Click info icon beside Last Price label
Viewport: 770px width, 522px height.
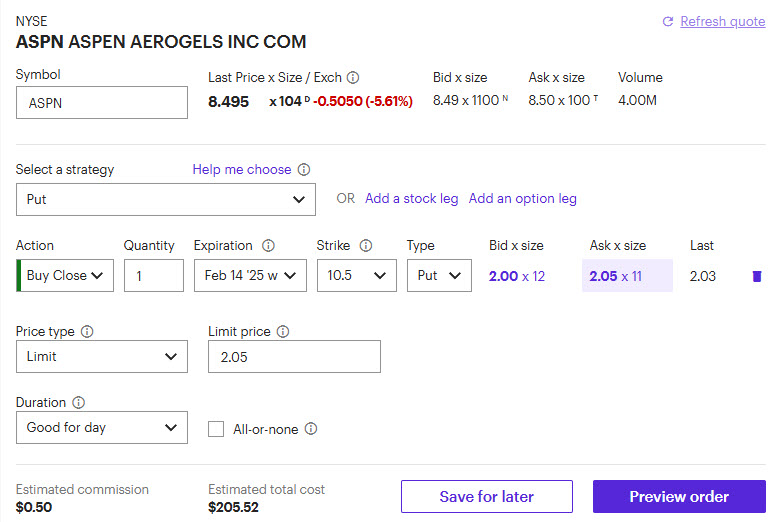tap(353, 77)
